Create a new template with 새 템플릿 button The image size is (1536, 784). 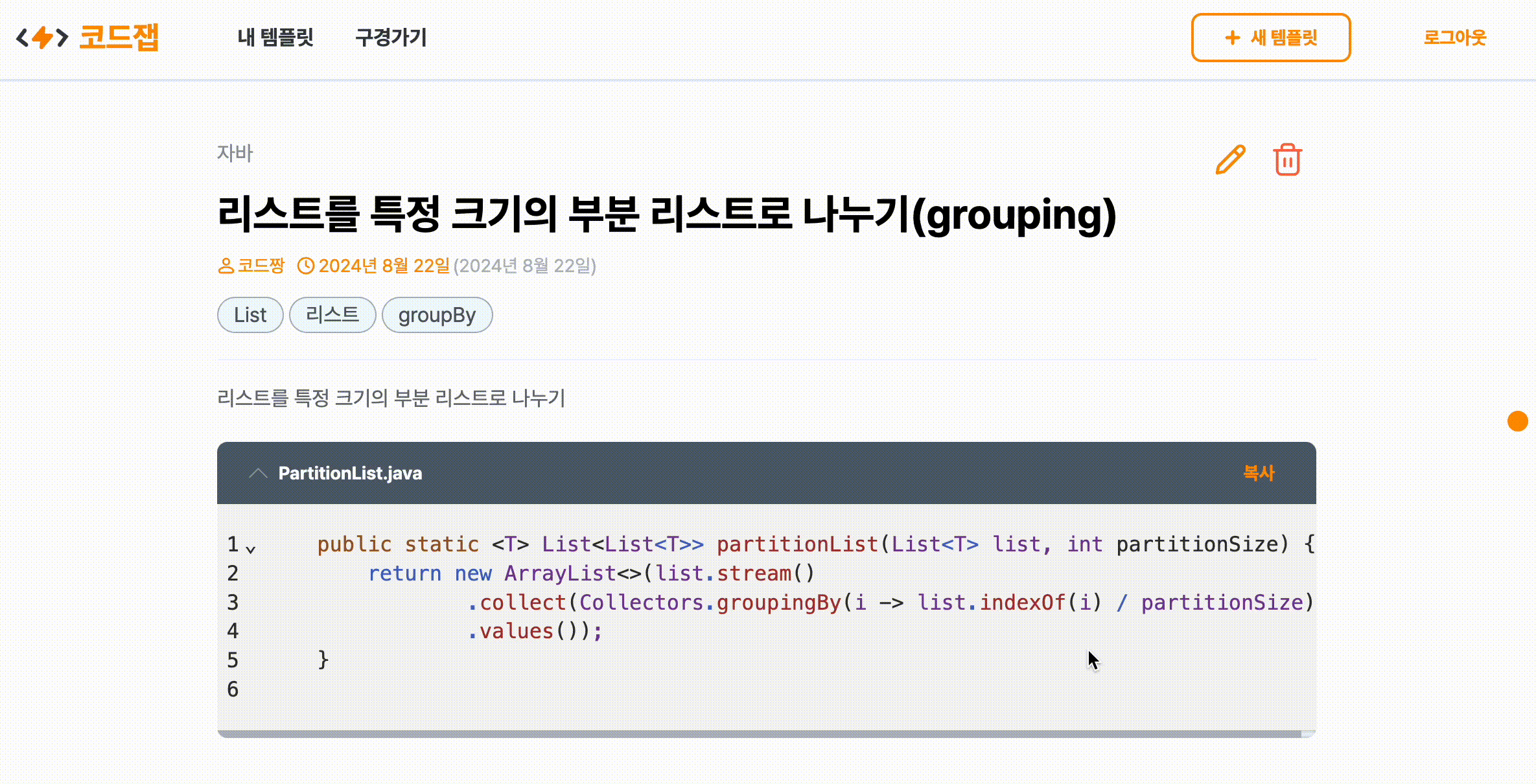tap(1271, 38)
